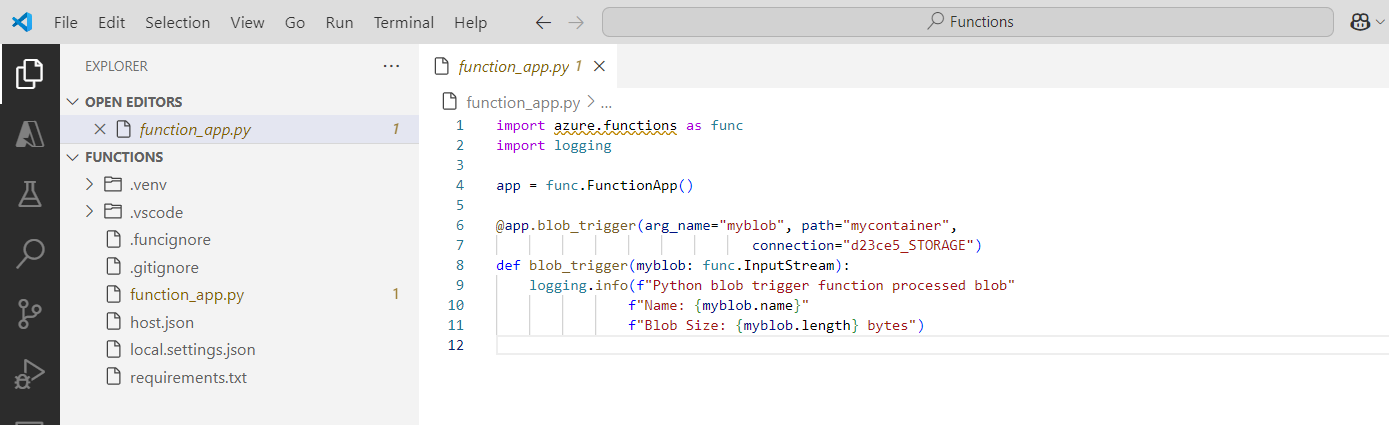
Task: Open the View menu
Action: click(247, 22)
